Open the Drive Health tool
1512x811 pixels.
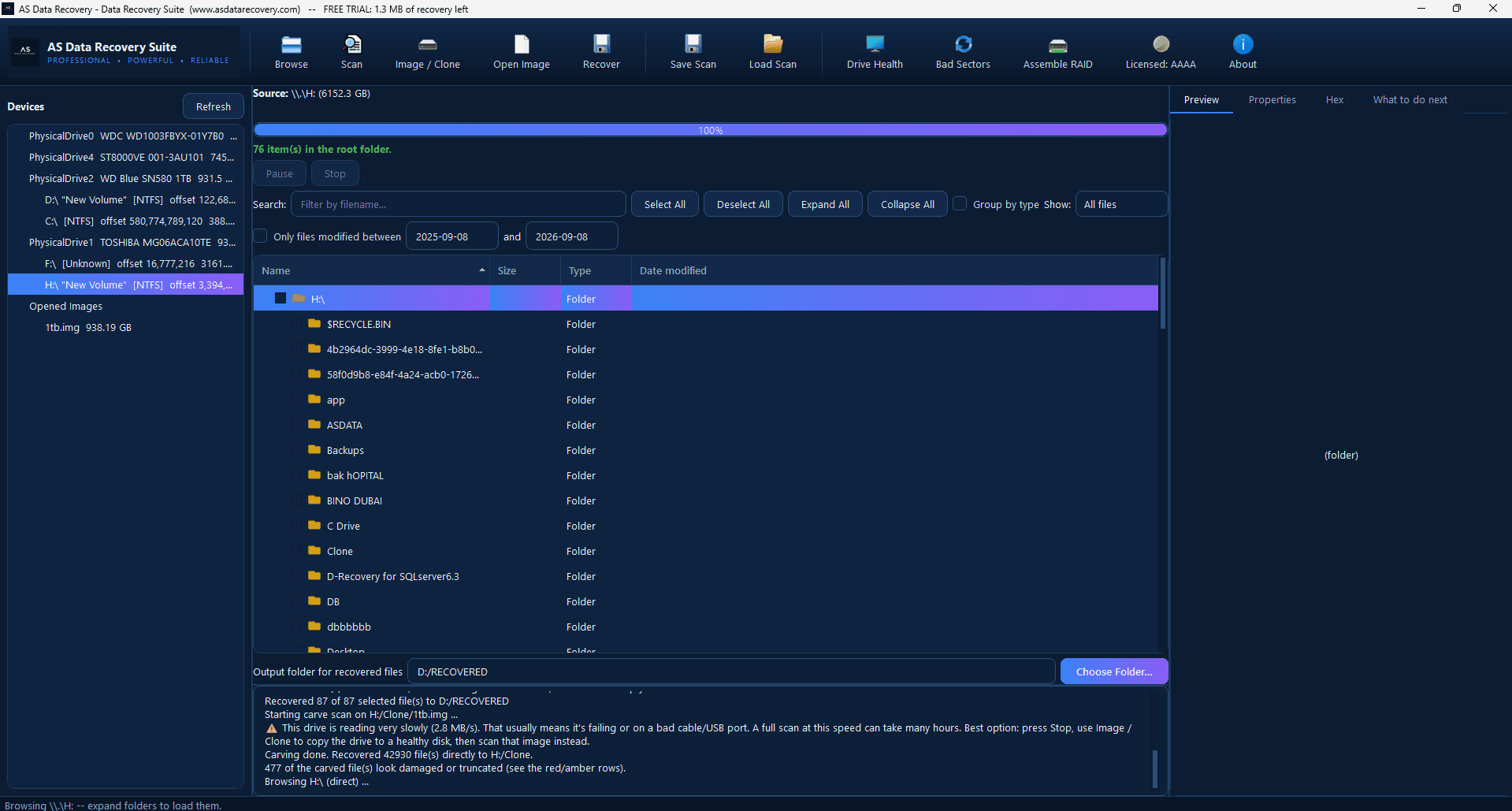pos(875,52)
